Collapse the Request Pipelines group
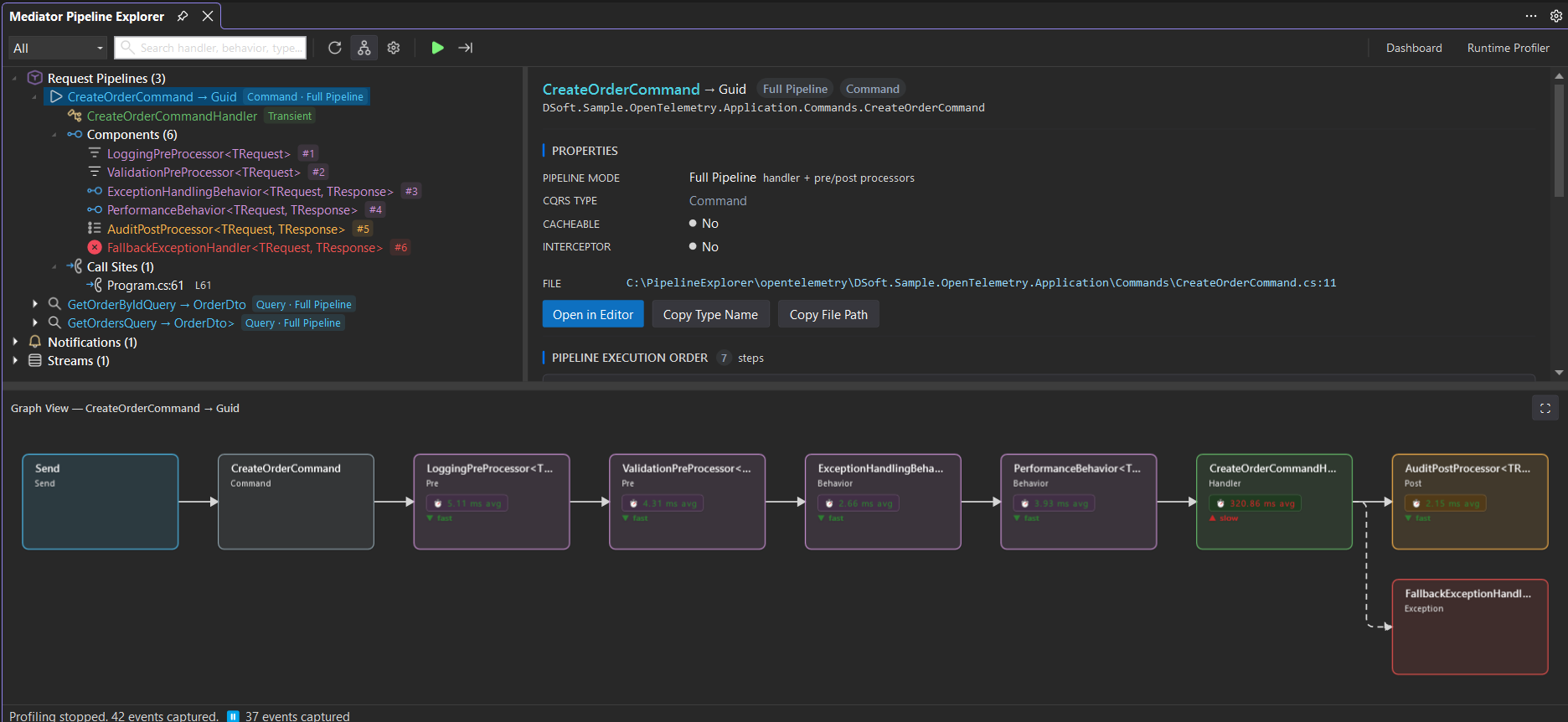 coord(14,78)
